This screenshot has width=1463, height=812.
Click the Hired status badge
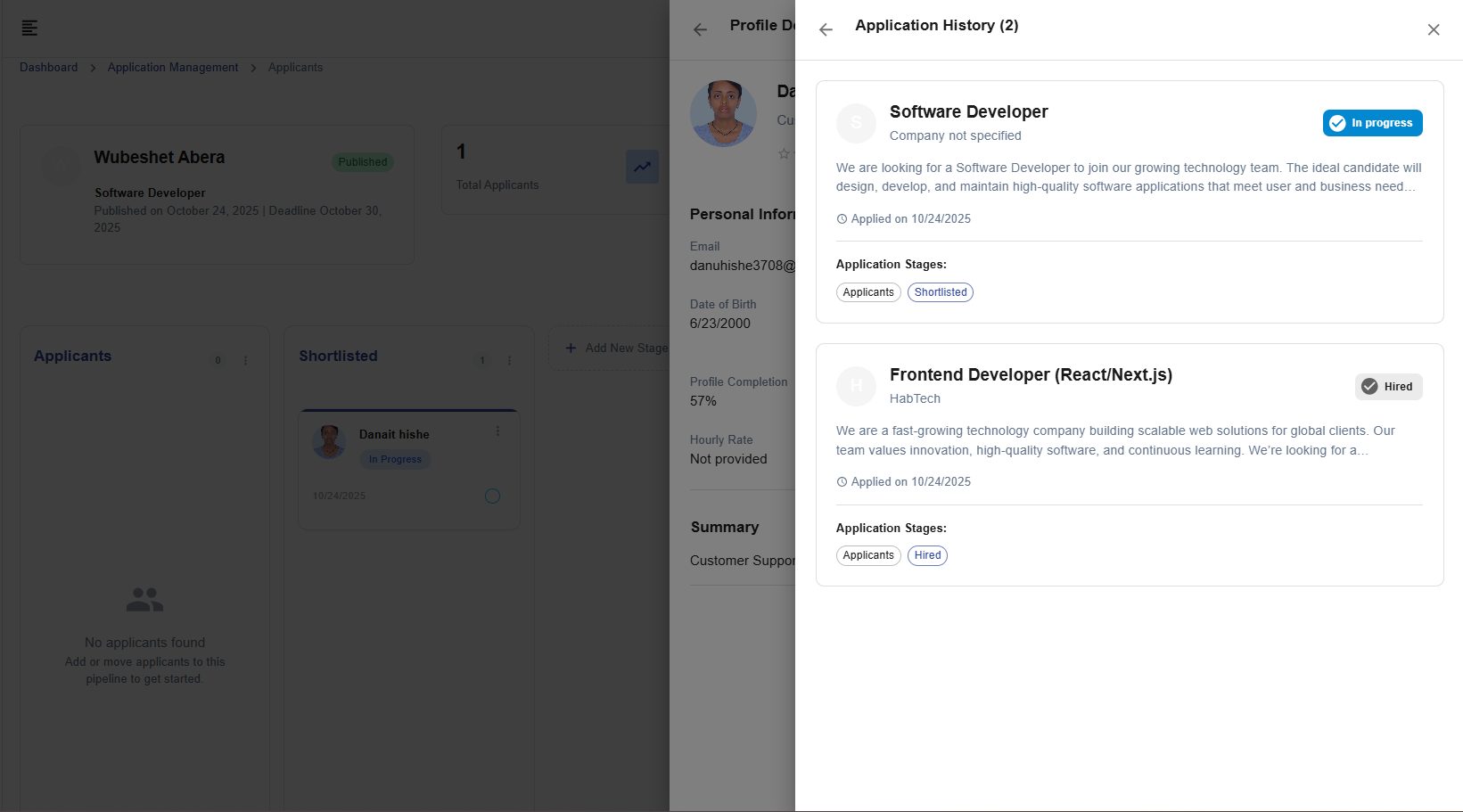[x=1388, y=387]
